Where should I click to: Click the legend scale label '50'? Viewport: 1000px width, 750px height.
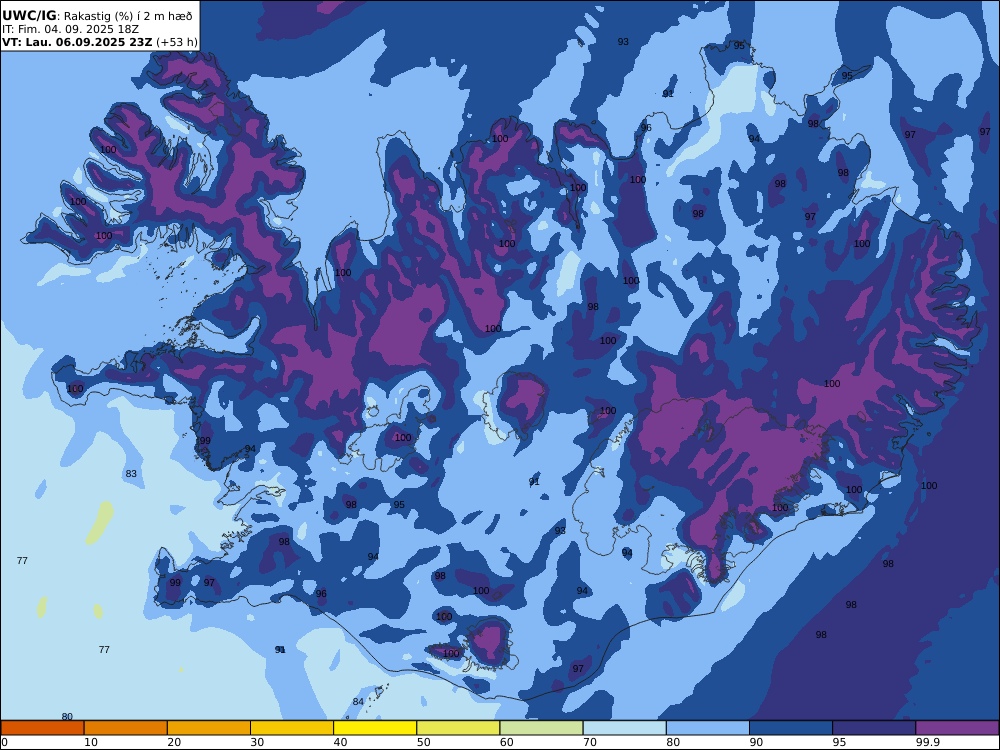[x=423, y=742]
